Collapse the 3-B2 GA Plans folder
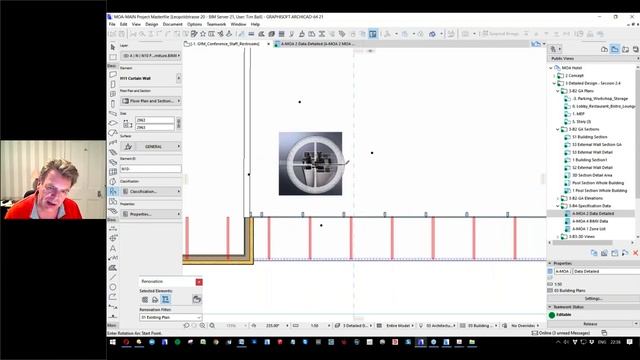This screenshot has height=360, width=640. click(558, 91)
